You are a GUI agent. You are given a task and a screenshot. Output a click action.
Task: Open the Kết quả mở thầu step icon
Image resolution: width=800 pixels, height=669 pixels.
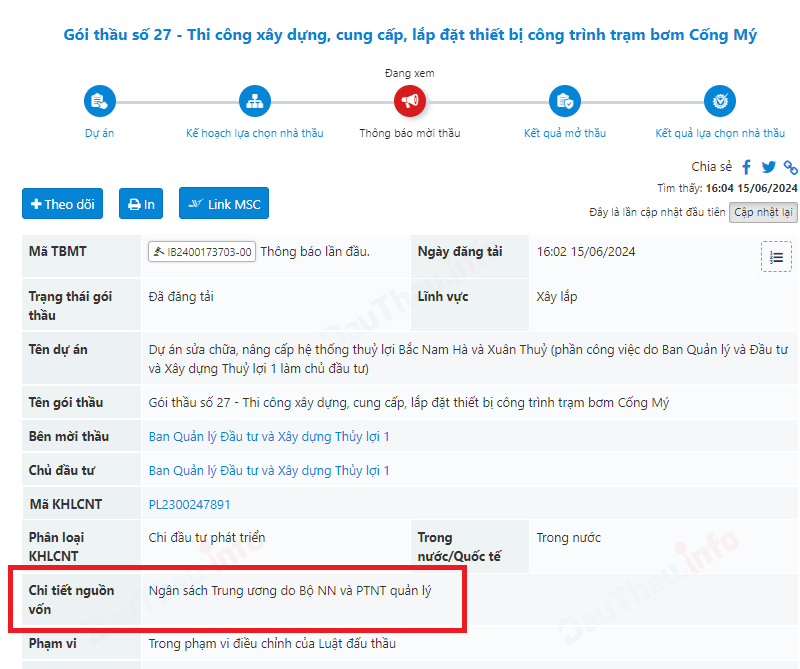pos(565,100)
